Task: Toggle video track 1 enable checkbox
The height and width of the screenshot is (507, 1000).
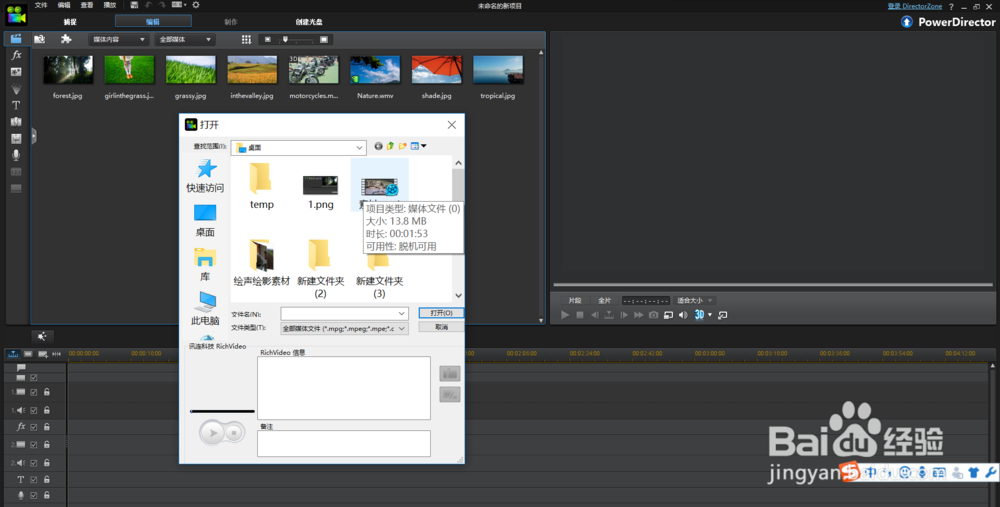Action: (34, 392)
